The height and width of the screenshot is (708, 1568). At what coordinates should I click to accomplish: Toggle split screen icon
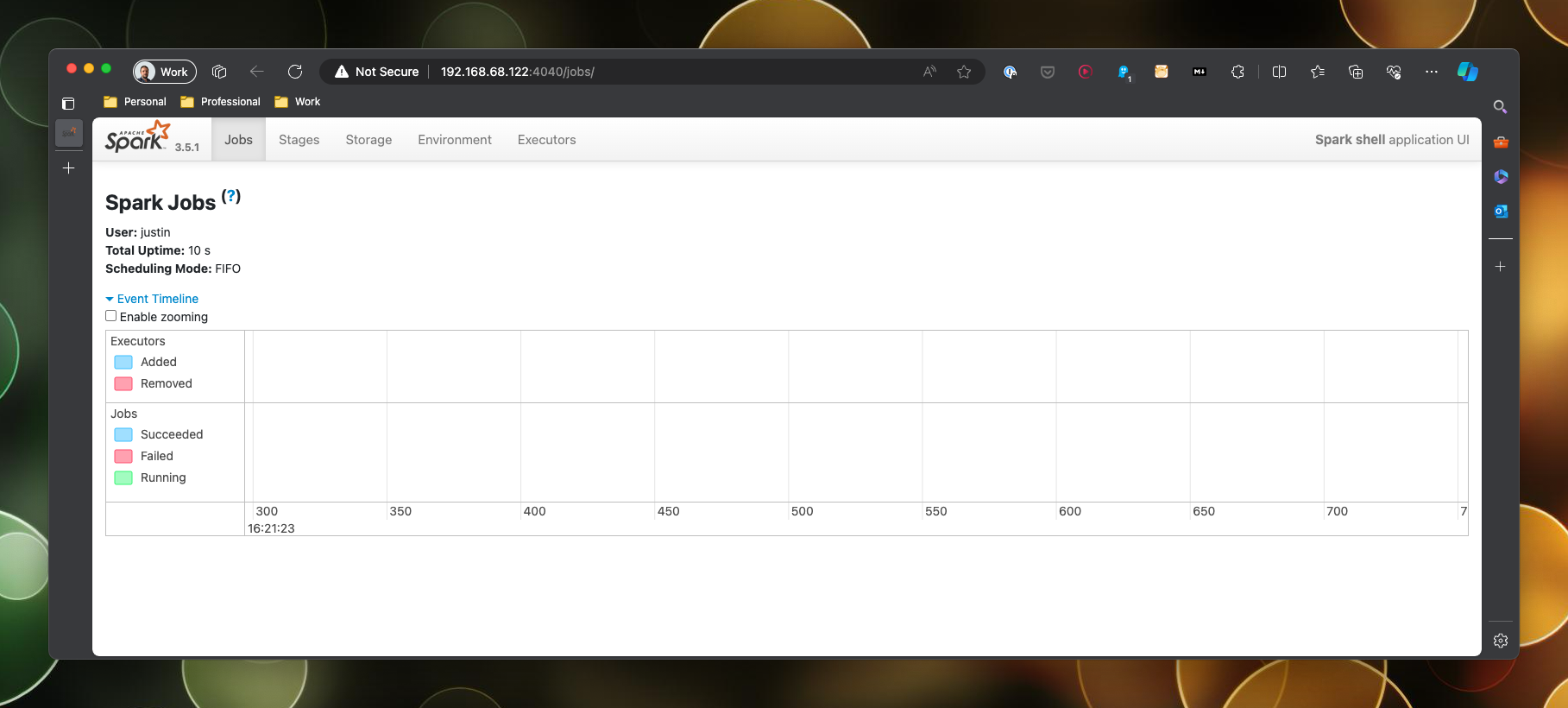click(1280, 72)
